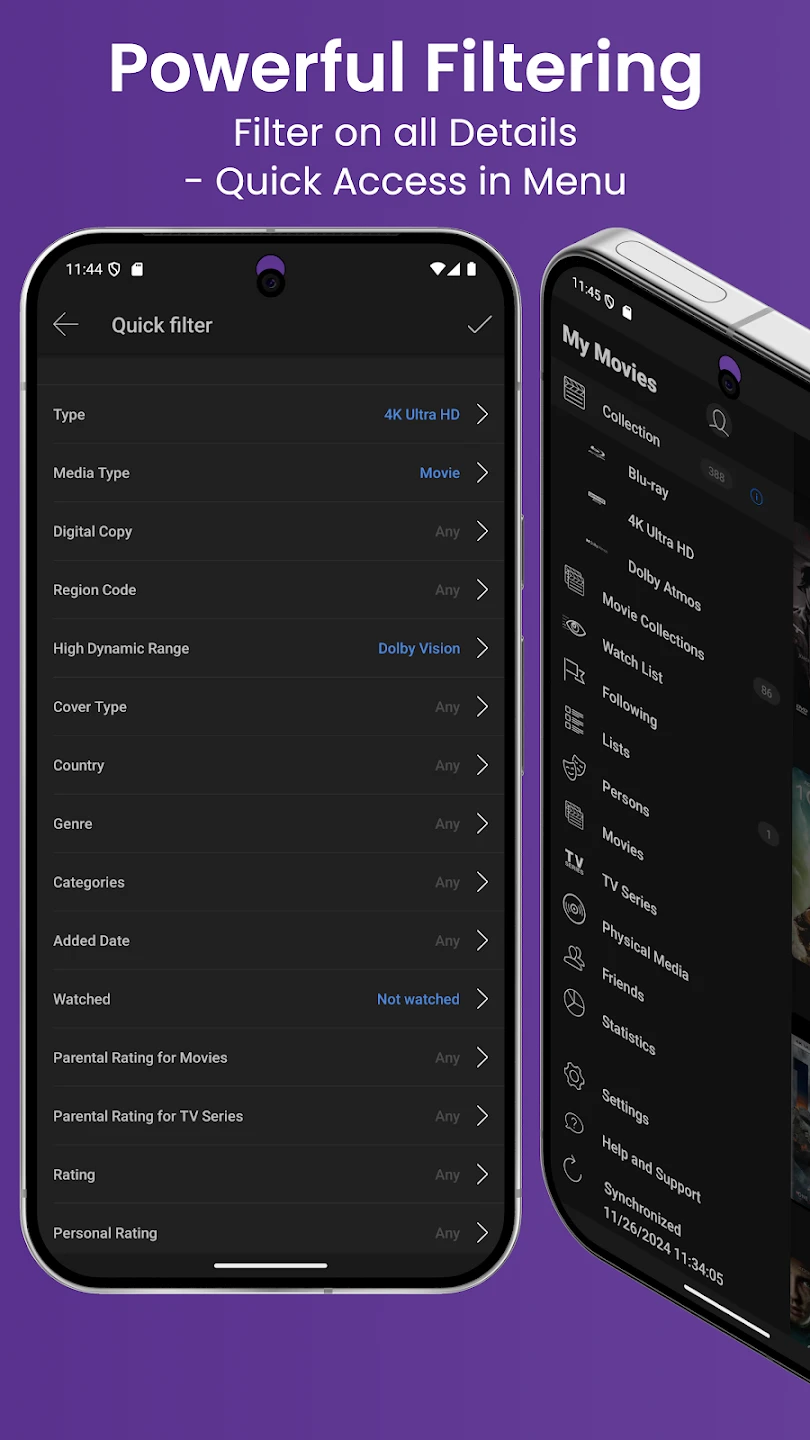Tap the Following flag icon

(x=574, y=671)
